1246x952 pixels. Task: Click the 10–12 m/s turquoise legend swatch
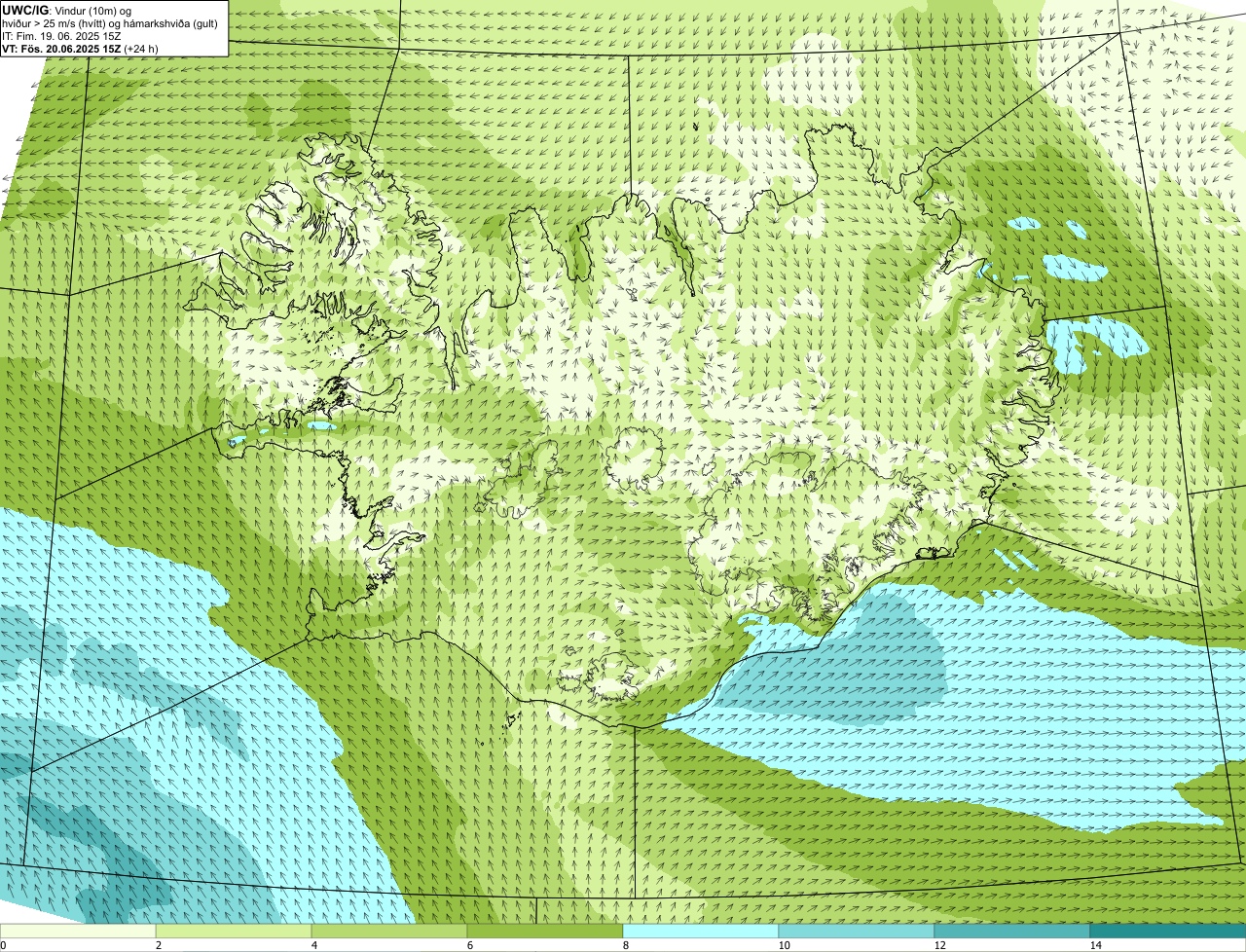(x=857, y=932)
